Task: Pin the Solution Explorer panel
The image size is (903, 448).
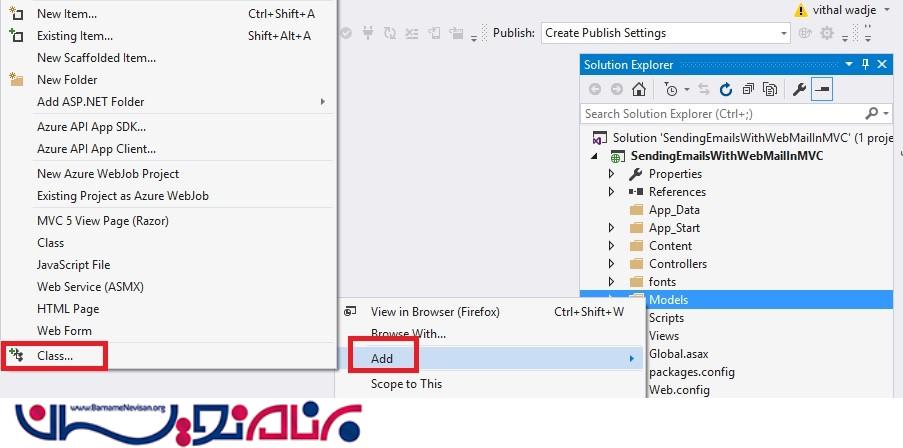Action: (x=866, y=64)
